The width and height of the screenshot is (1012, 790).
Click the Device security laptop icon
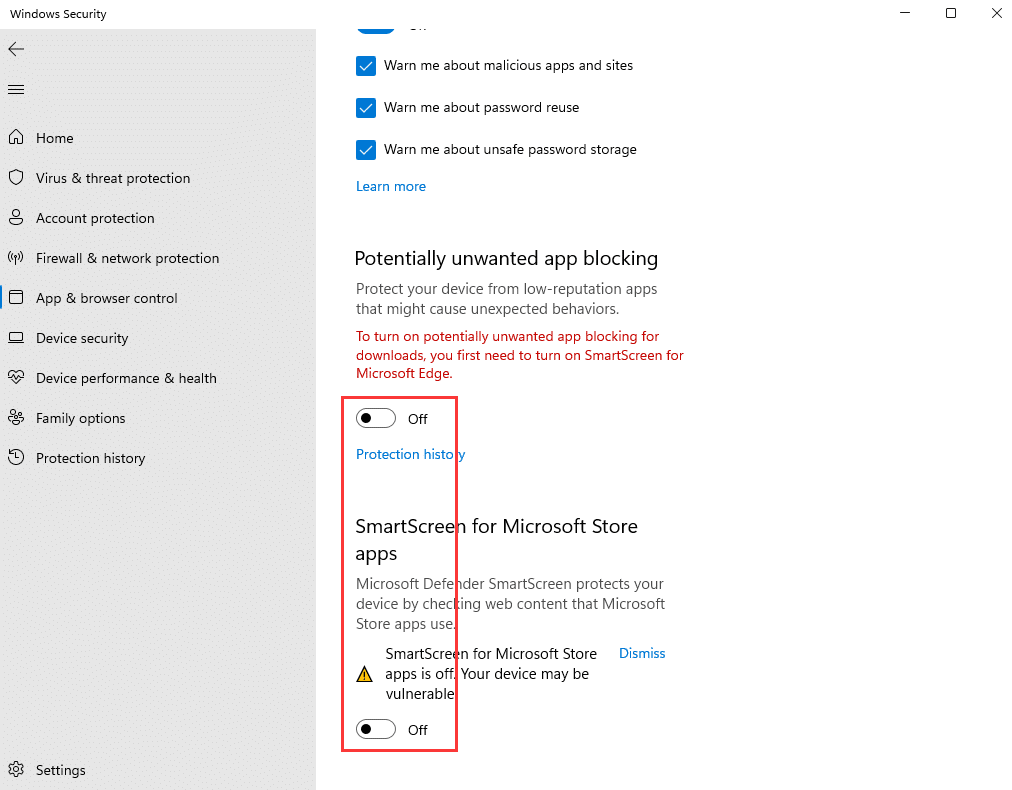point(16,338)
